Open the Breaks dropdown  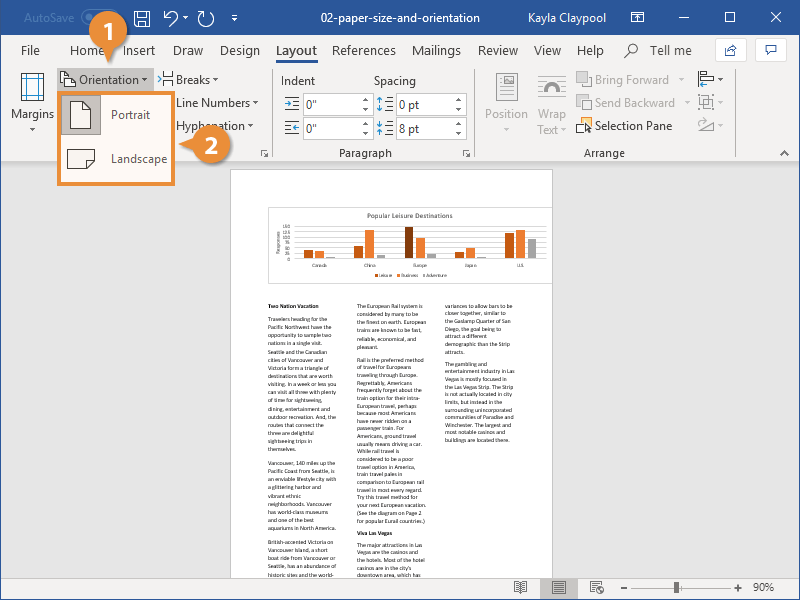(190, 80)
